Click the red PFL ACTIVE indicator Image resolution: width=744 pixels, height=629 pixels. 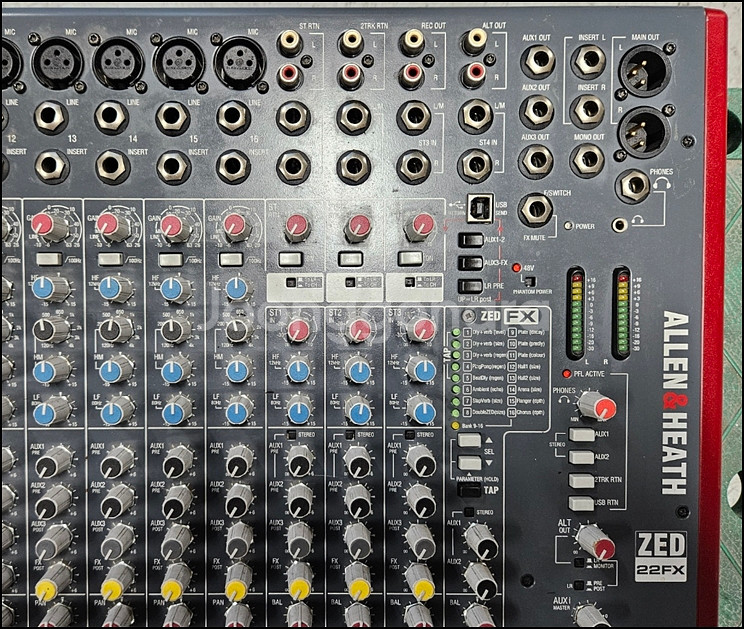pyautogui.click(x=566, y=374)
